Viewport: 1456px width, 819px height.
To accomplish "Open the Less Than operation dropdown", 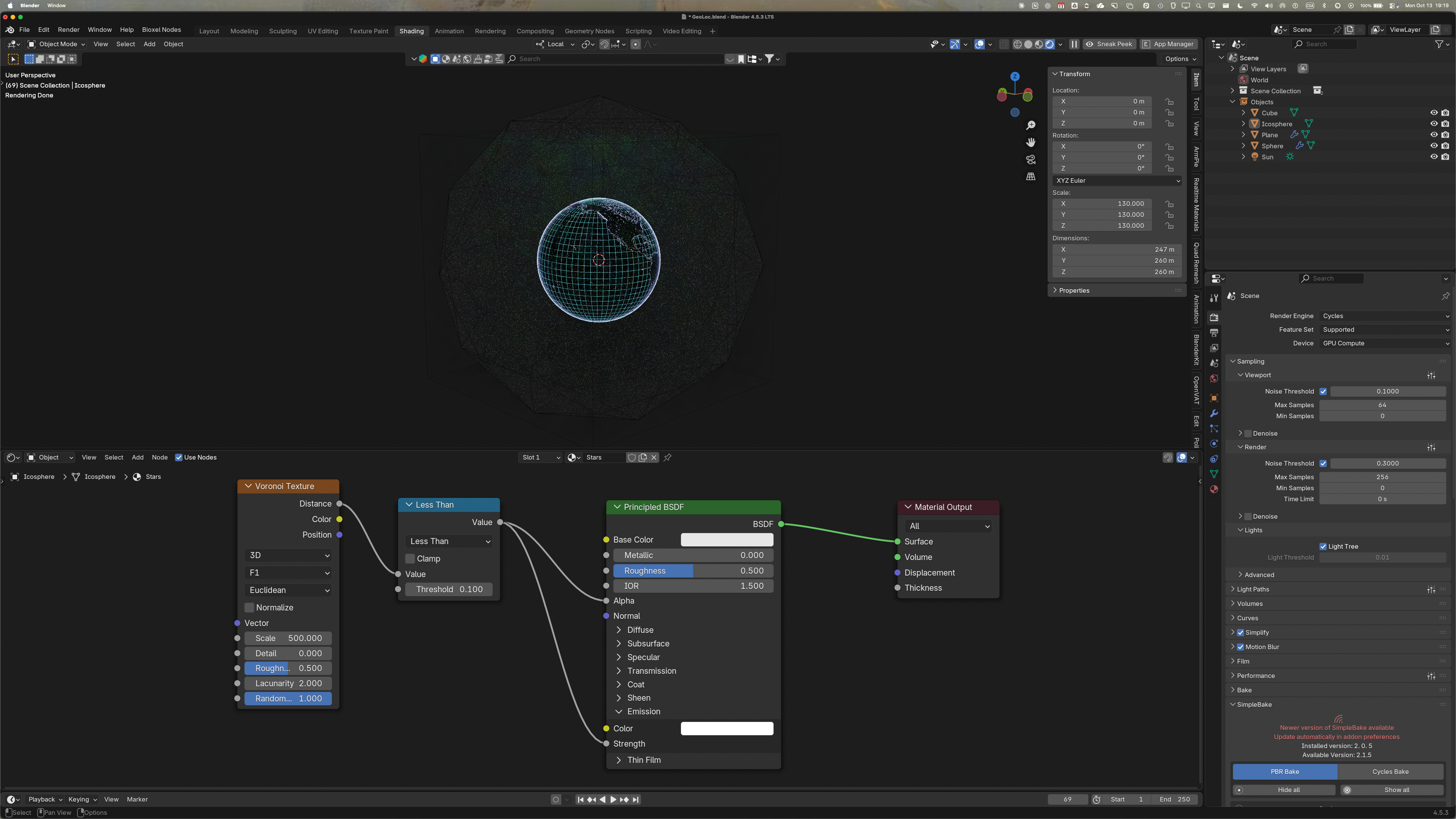I will click(449, 541).
